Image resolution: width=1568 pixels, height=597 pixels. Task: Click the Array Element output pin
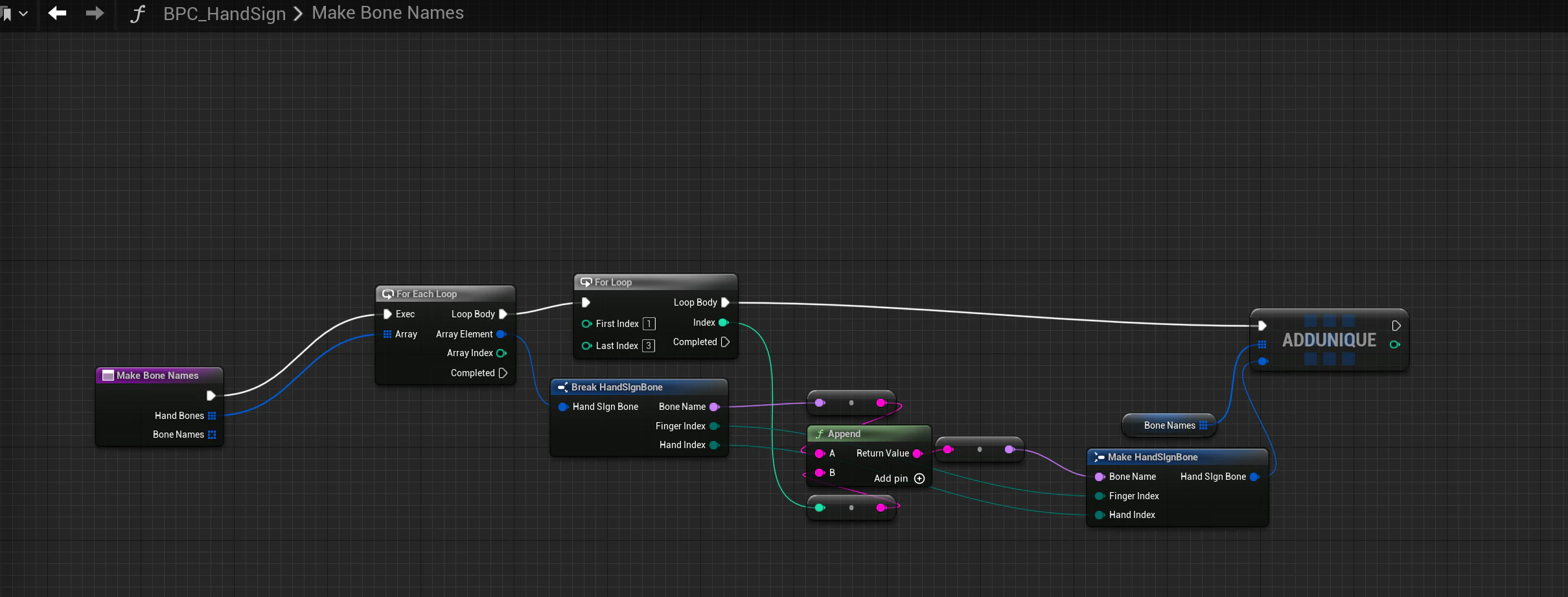point(501,334)
